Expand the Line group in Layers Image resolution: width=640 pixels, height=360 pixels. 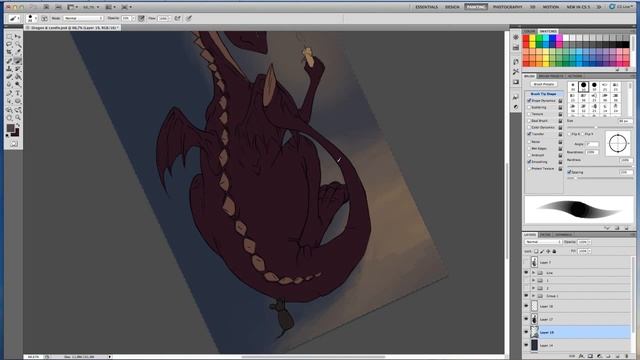533,273
